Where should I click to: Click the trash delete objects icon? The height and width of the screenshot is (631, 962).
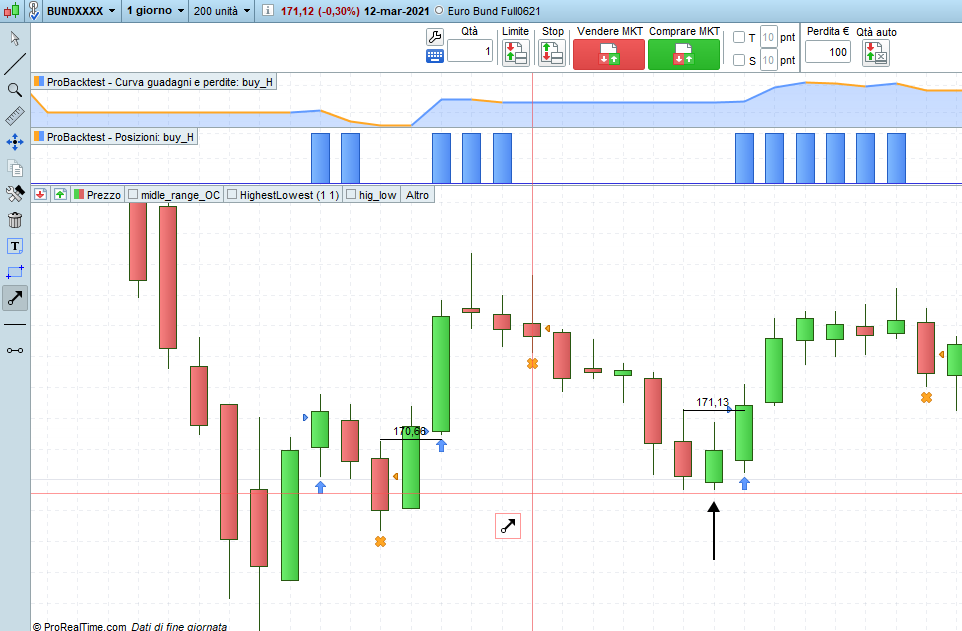15,220
